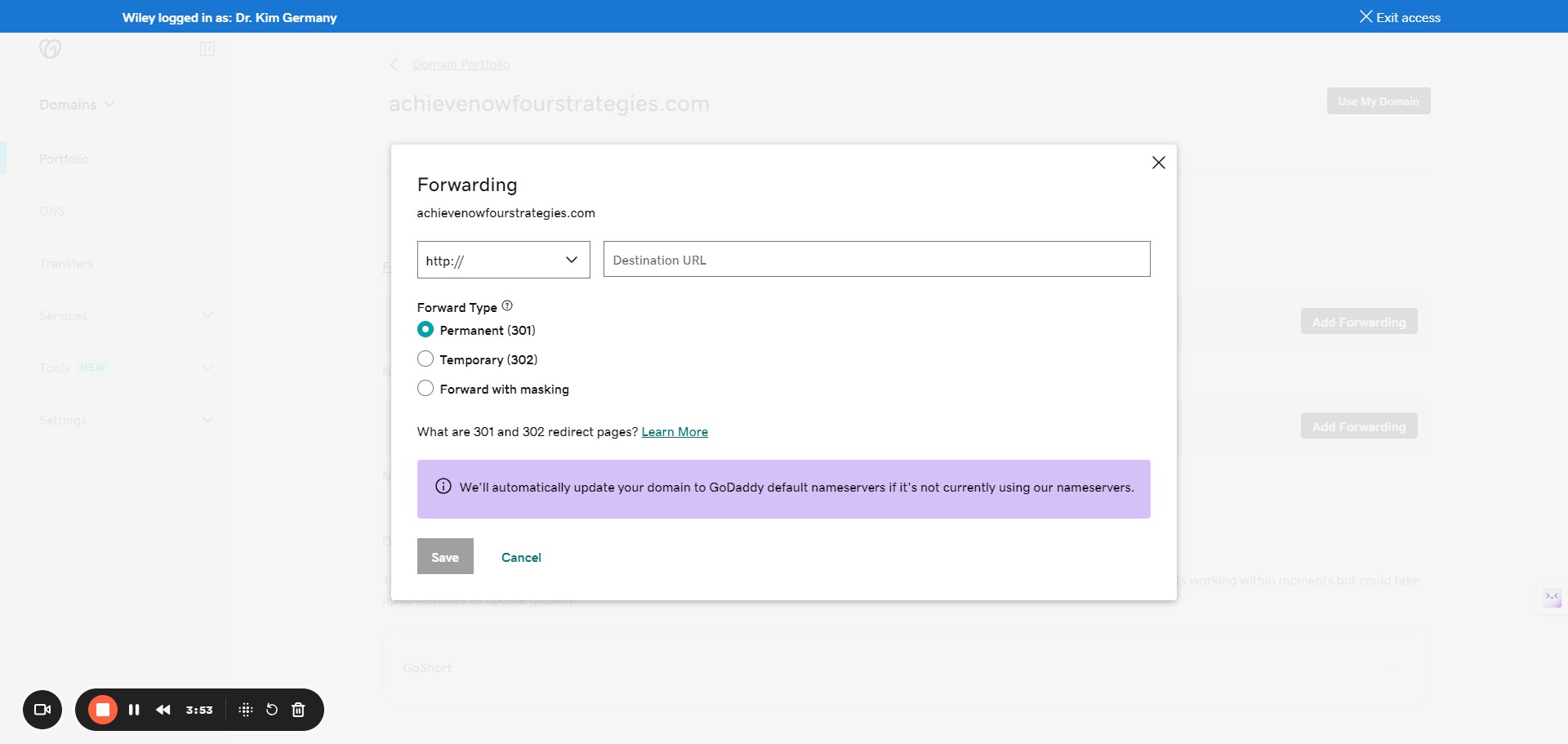Enable Forward with masking

[x=425, y=388]
